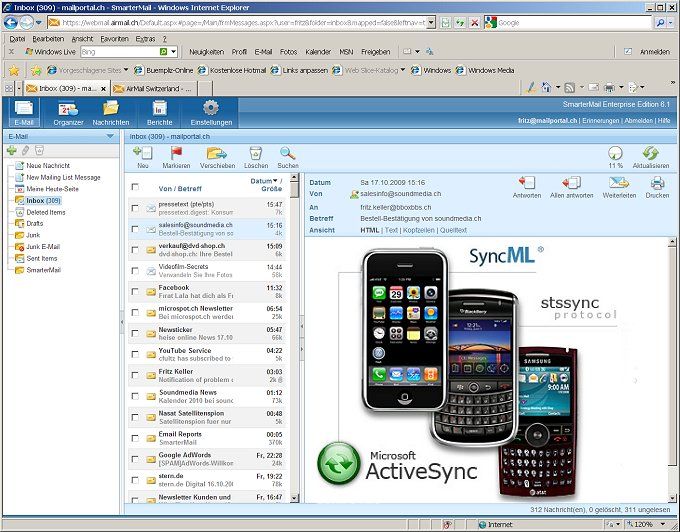Click the green plus add-folder icon
680x532 pixels.
pos(12,150)
